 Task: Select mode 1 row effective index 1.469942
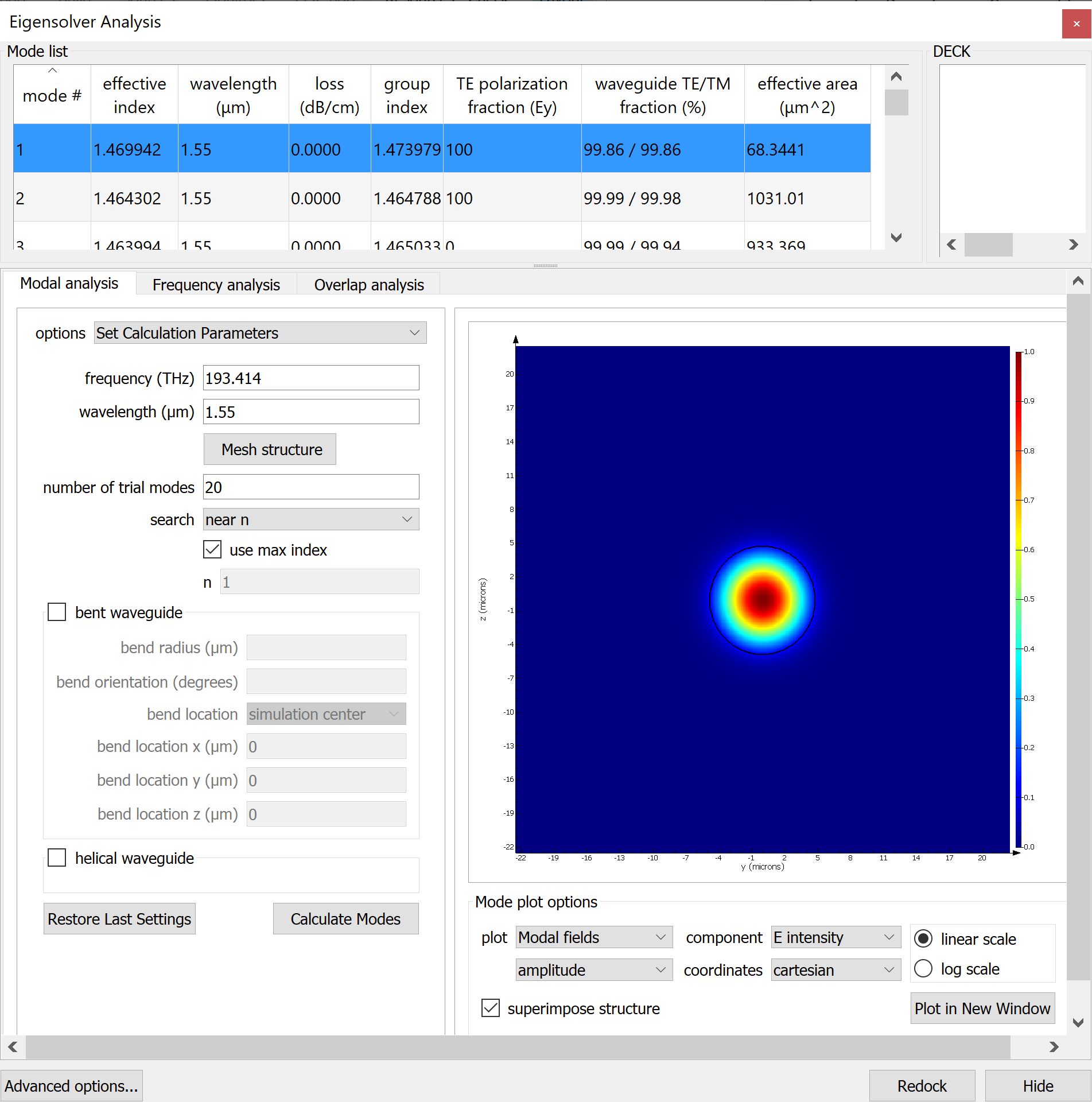(x=134, y=149)
